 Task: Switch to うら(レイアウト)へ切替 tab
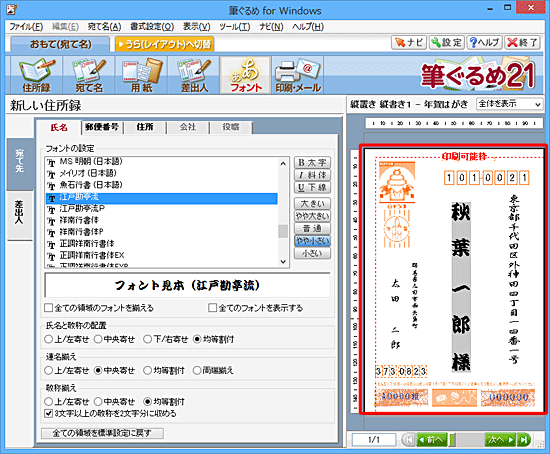click(x=165, y=44)
